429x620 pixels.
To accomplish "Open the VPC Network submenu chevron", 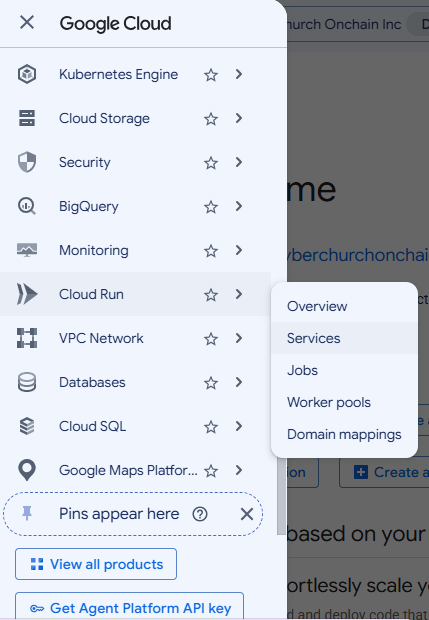I will pos(238,338).
